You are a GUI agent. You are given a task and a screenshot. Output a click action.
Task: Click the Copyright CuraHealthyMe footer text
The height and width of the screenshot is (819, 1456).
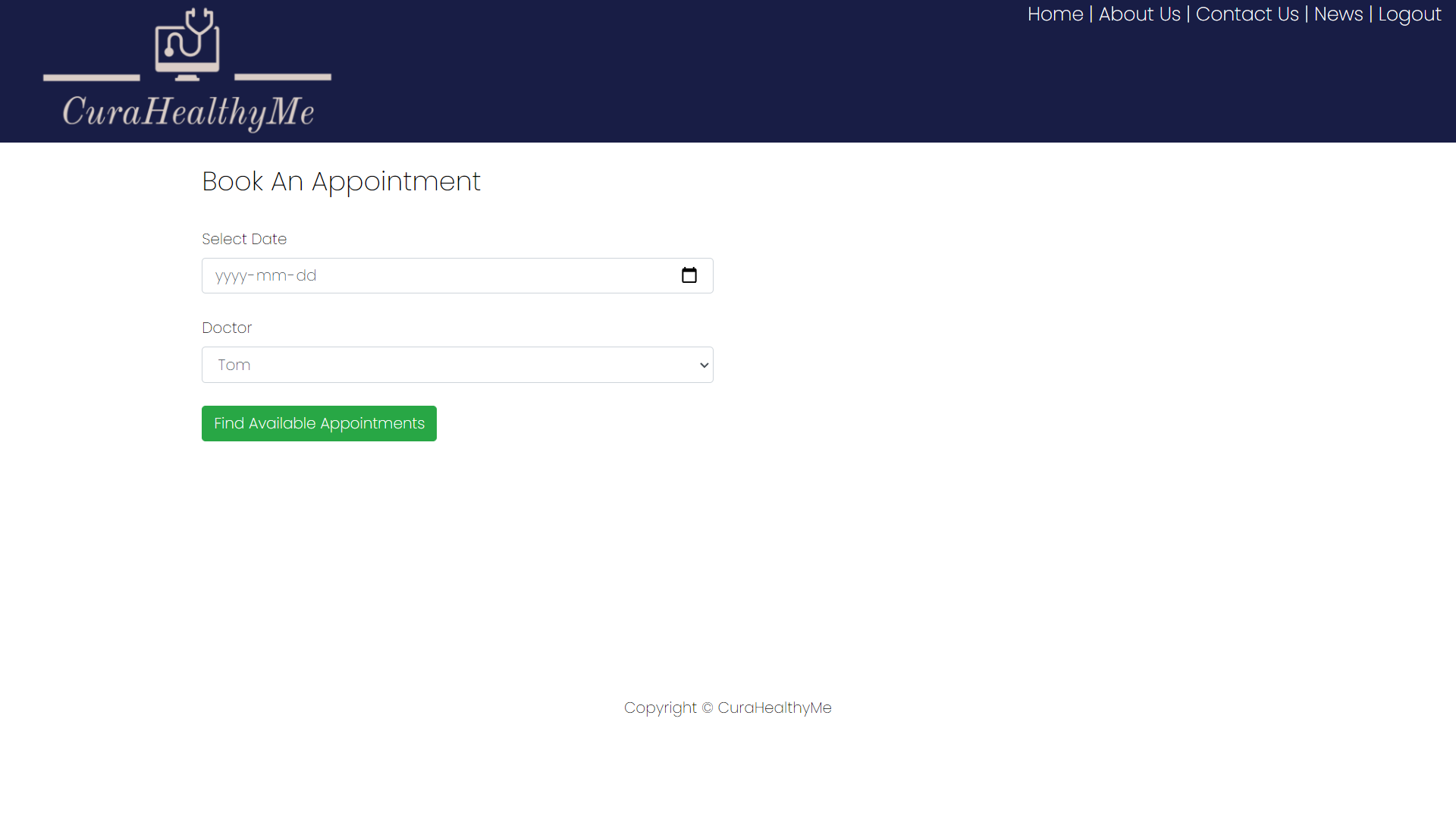pos(728,708)
